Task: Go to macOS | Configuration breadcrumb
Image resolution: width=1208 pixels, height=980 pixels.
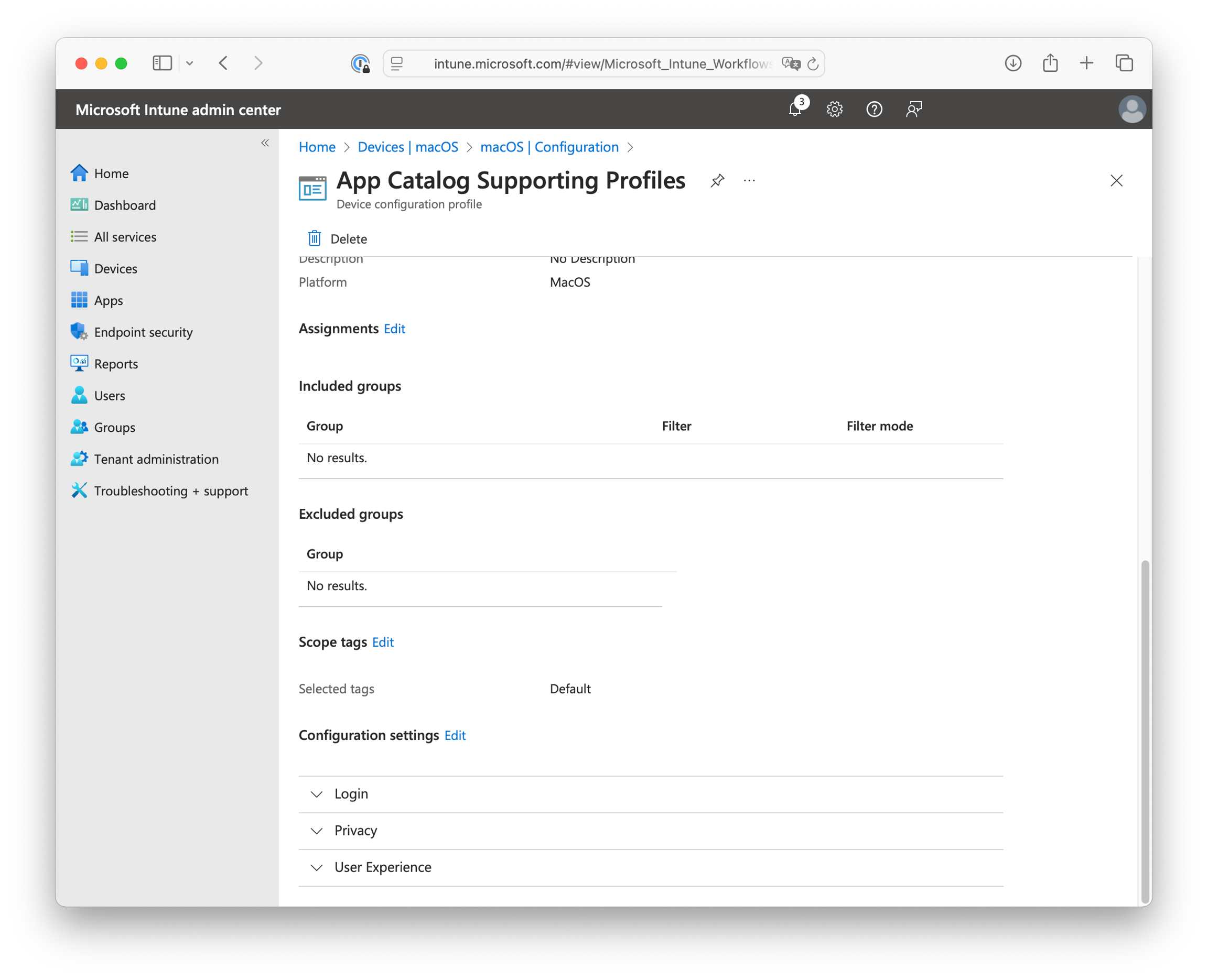Action: point(549,147)
